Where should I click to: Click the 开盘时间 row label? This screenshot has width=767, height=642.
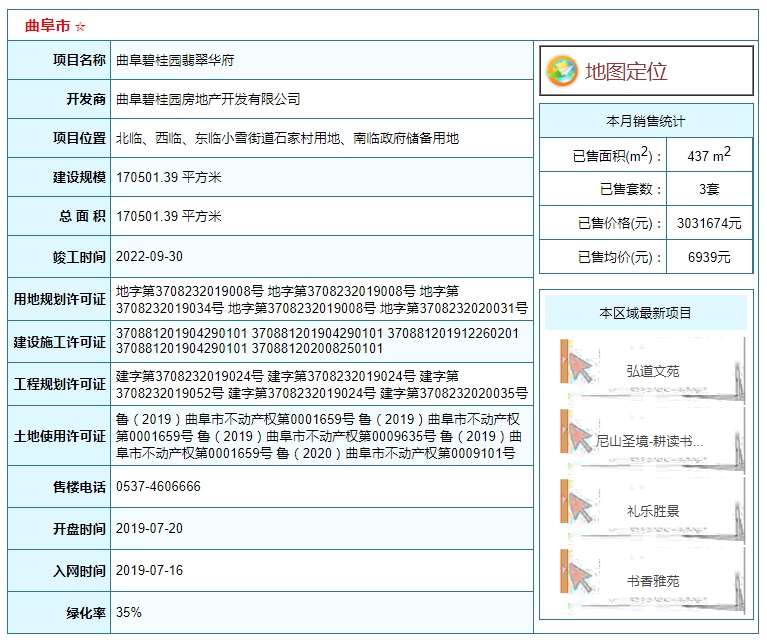79,529
